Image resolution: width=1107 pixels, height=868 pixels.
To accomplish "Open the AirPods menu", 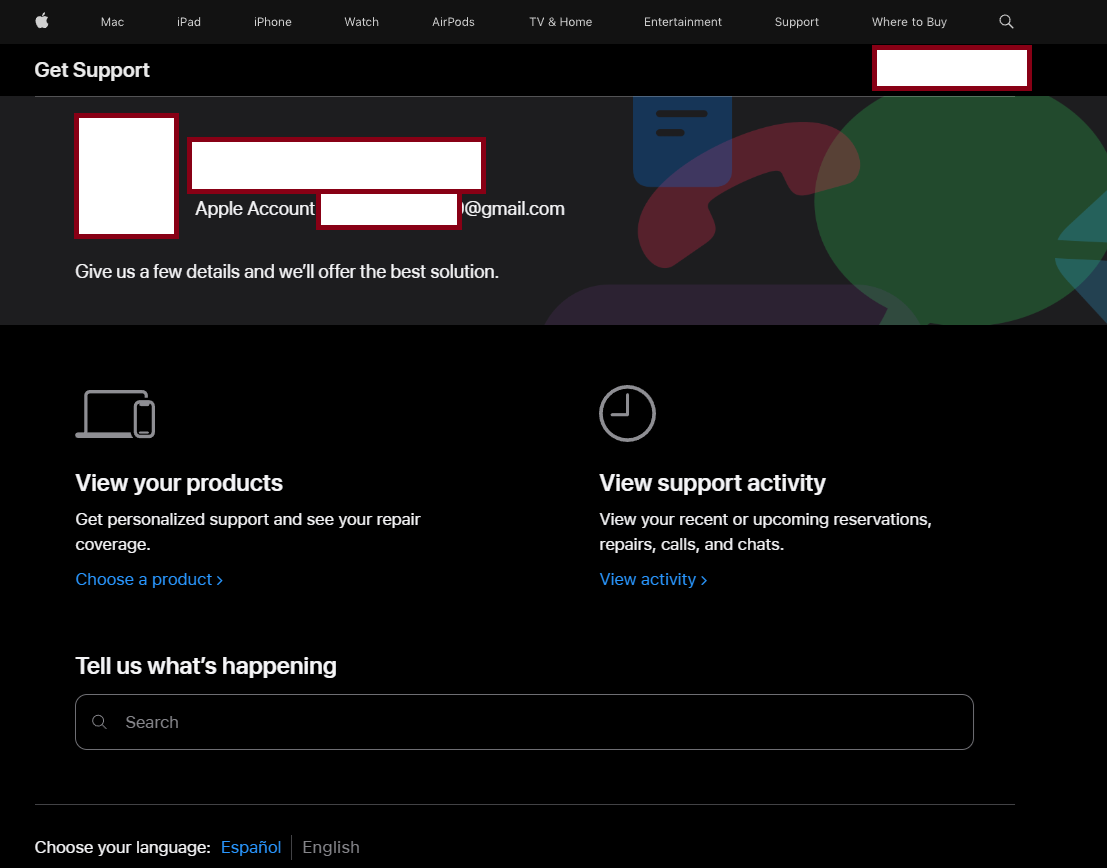I will (453, 22).
